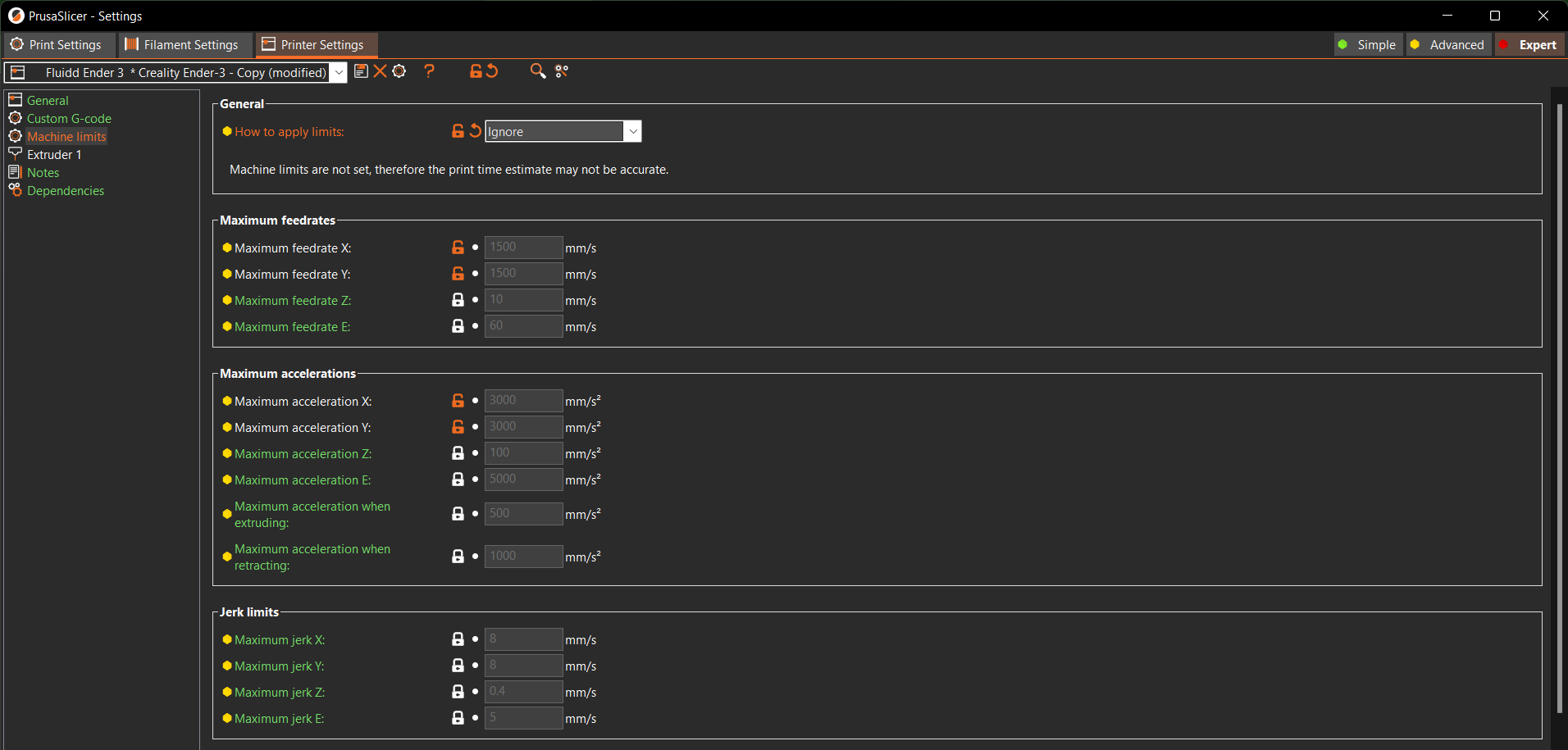The image size is (1568, 750).
Task: Click the 'How to apply limits:' label
Action: pyautogui.click(x=289, y=132)
